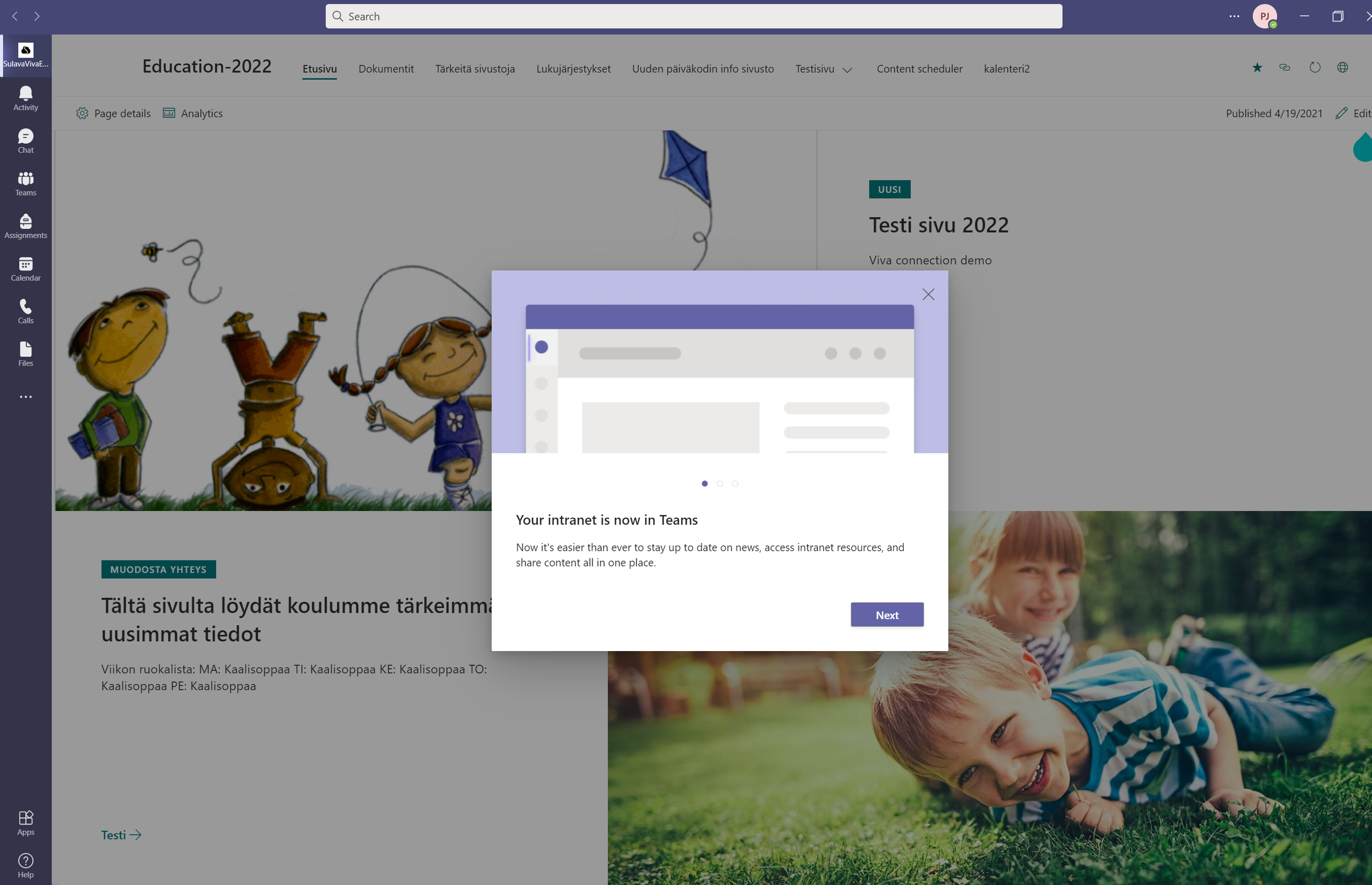1372x885 pixels.
Task: Open Settings and more ellipsis menu
Action: (1234, 16)
